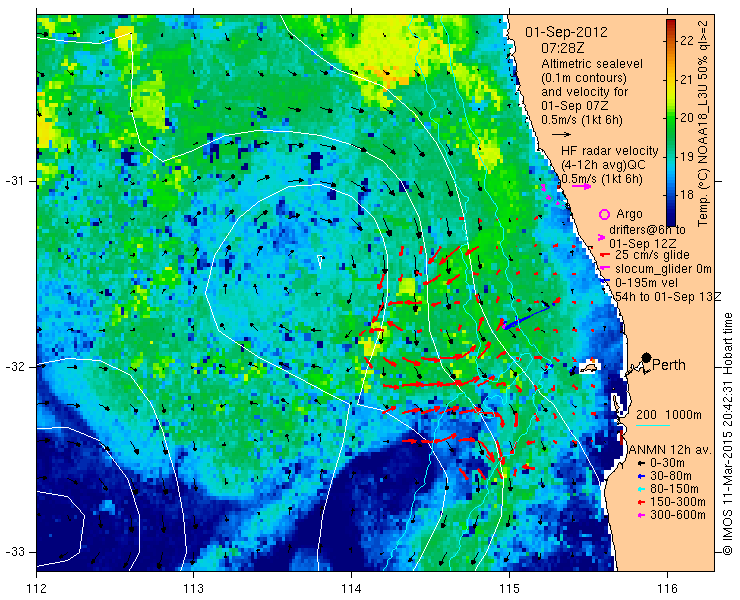
Task: Click the -32 latitude axis label
Action: coord(14,367)
